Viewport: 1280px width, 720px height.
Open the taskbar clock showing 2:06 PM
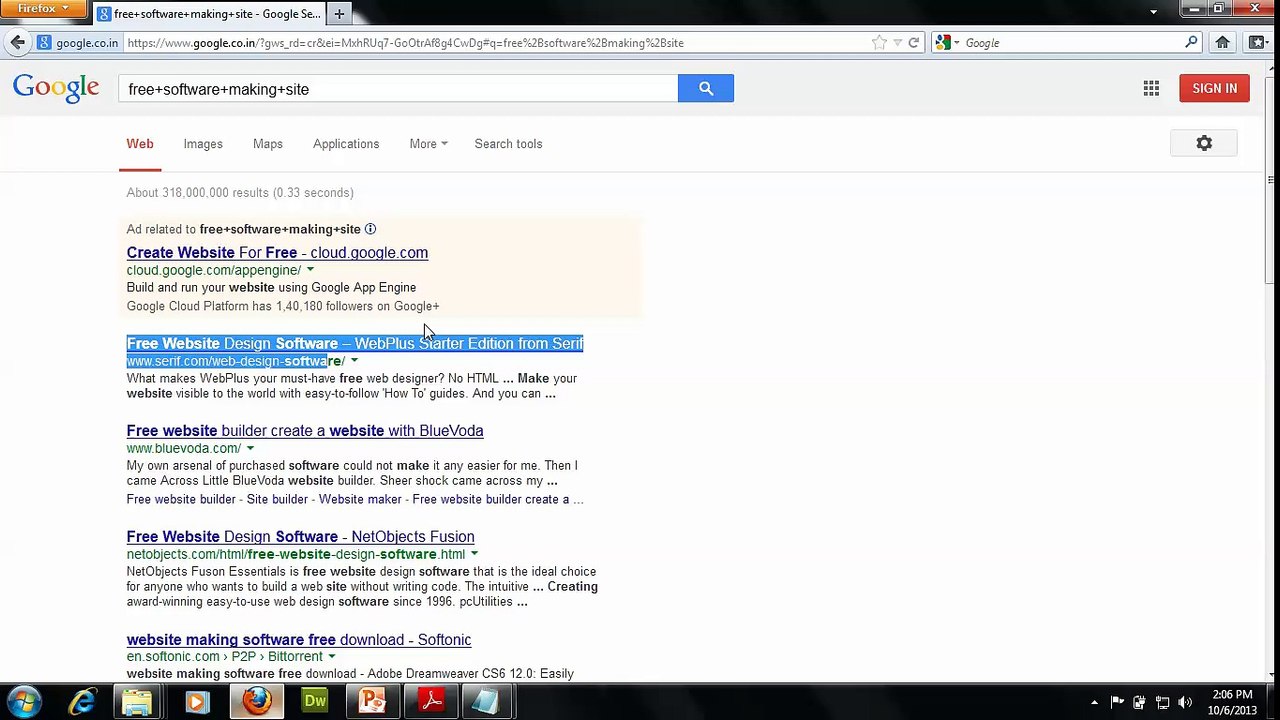1232,702
